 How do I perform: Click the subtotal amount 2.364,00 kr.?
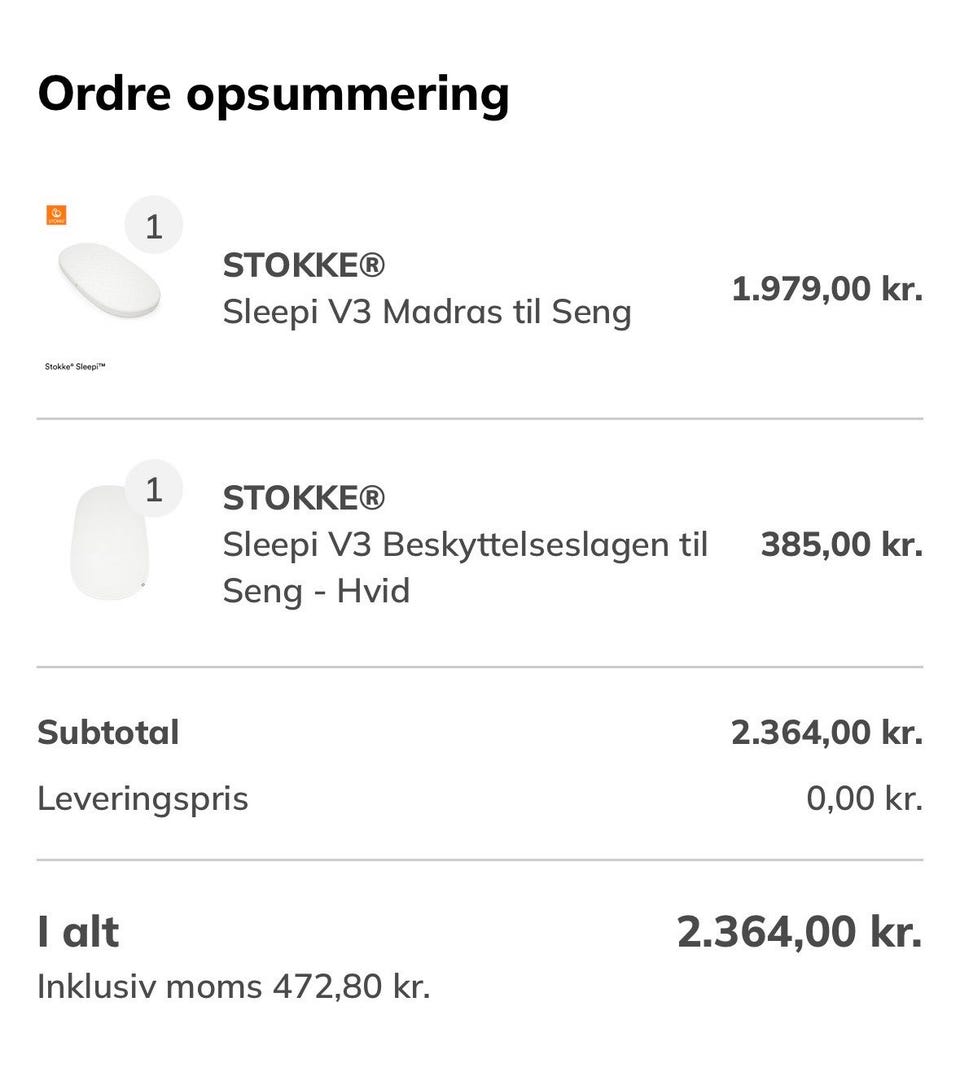pyautogui.click(x=827, y=732)
